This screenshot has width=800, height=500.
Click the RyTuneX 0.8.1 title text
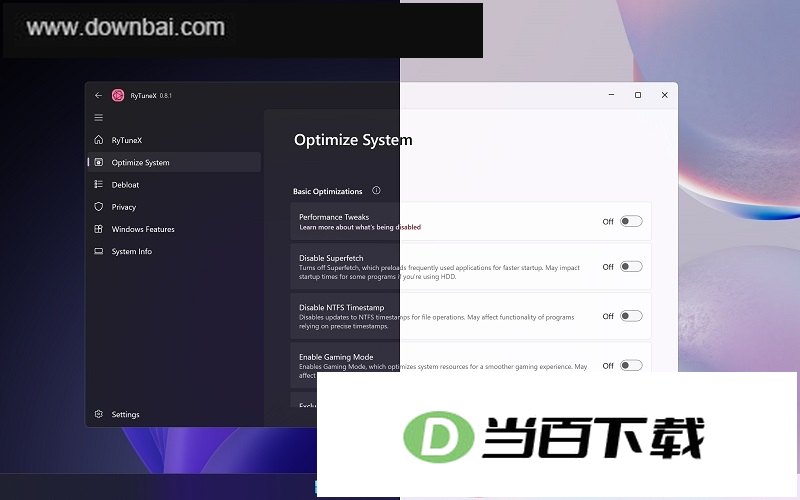click(151, 95)
